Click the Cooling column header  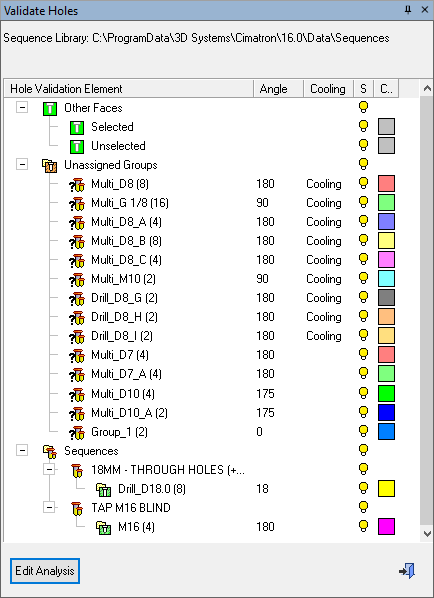[x=328, y=89]
